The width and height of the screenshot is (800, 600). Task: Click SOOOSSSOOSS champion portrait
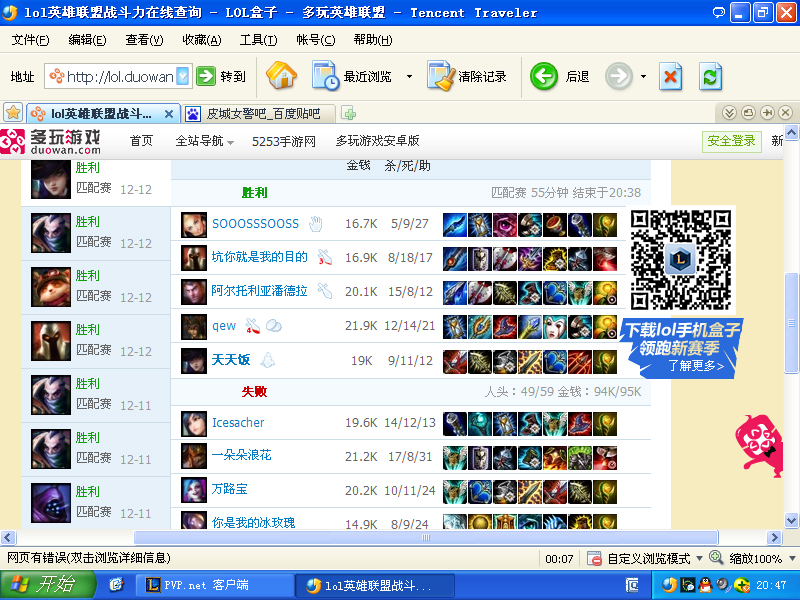coord(194,224)
